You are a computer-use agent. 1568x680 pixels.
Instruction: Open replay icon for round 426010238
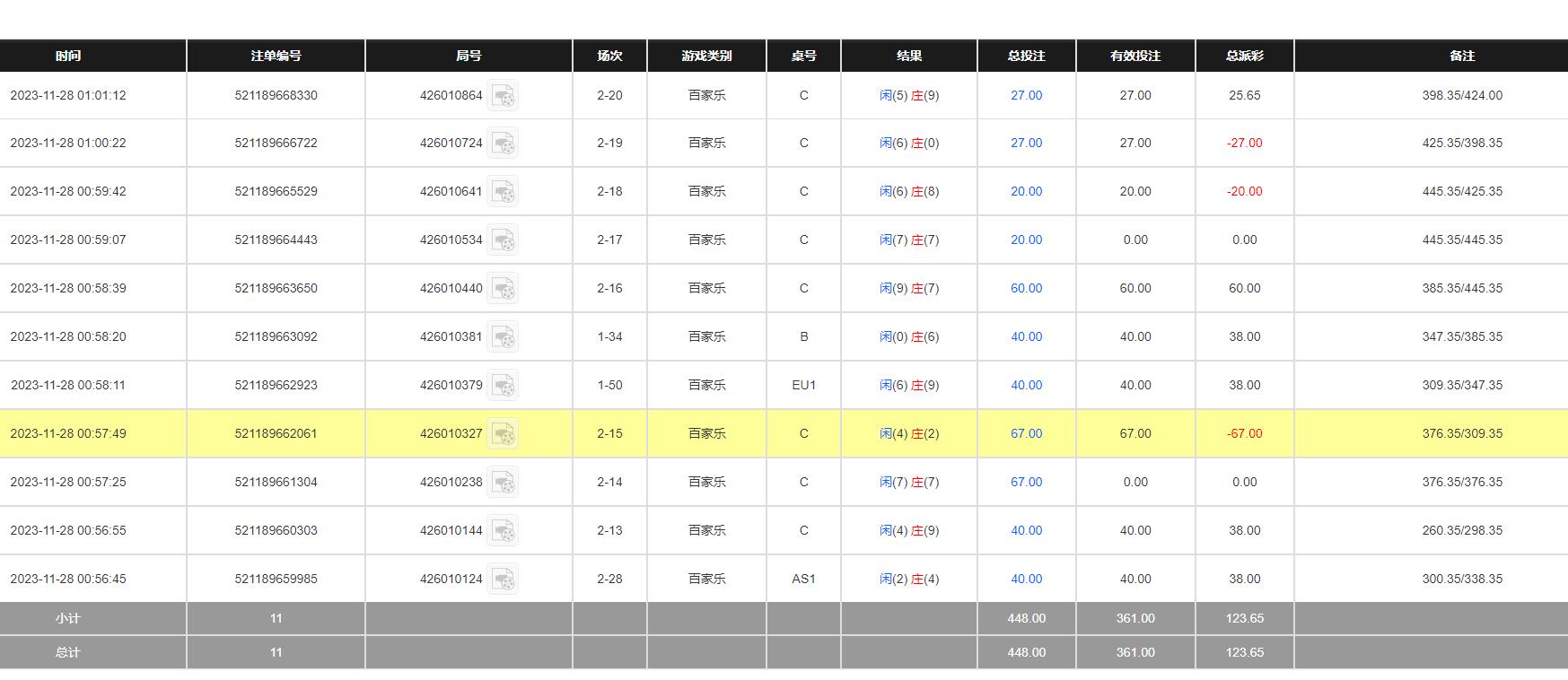click(x=503, y=483)
